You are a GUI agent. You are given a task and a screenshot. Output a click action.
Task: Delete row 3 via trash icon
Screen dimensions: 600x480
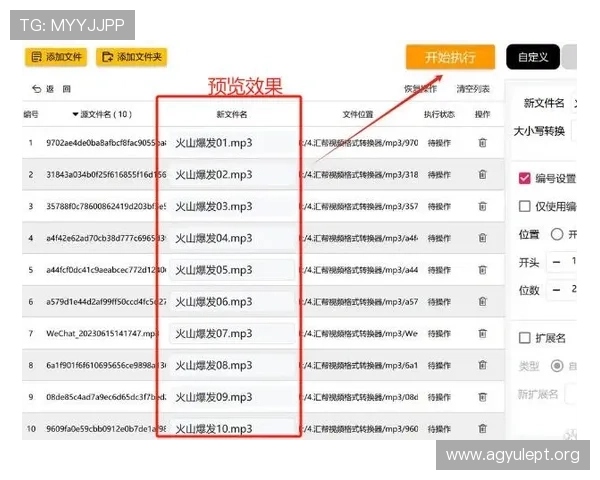[x=483, y=206]
